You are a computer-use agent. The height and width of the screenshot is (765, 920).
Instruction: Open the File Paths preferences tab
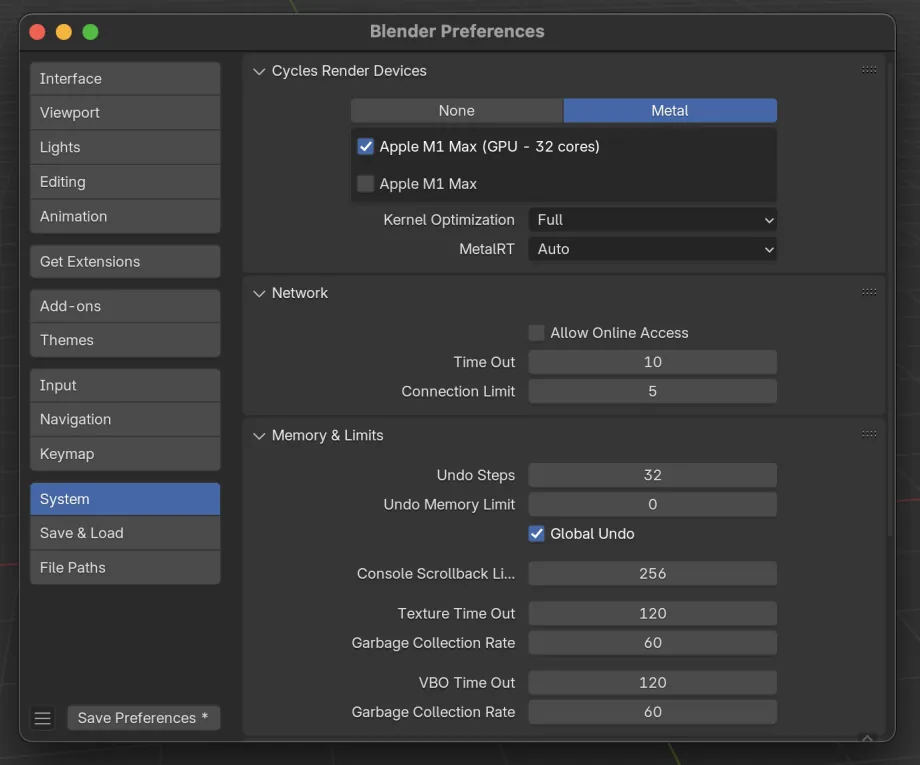125,568
